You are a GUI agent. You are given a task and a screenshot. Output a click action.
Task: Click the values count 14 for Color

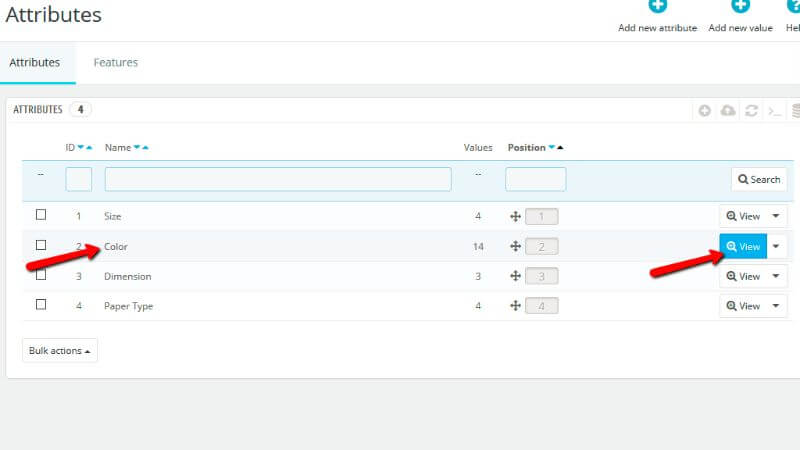pos(478,246)
